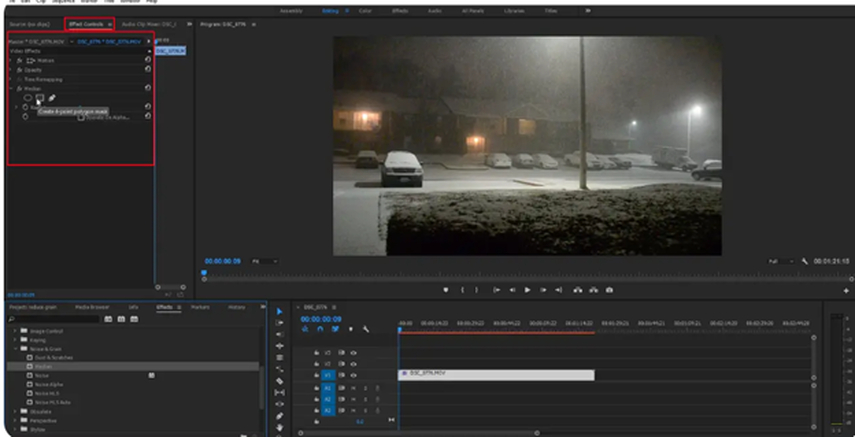Viewport: 855px width, 437px height.
Task: Toggle the Median effect fx switch
Action: coord(20,88)
